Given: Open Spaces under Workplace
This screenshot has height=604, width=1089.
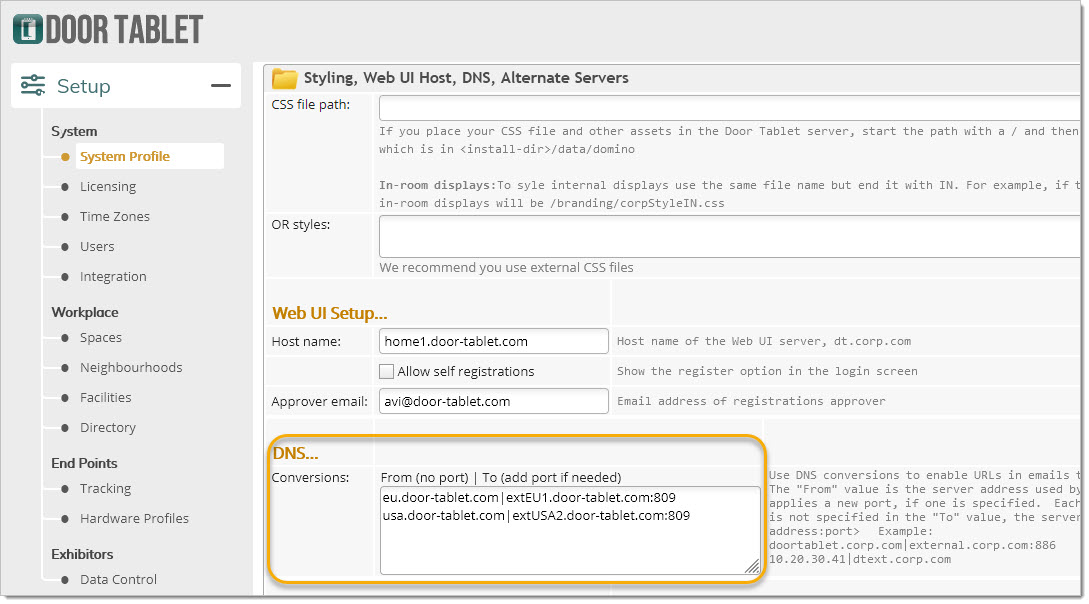Looking at the screenshot, I should coord(101,337).
